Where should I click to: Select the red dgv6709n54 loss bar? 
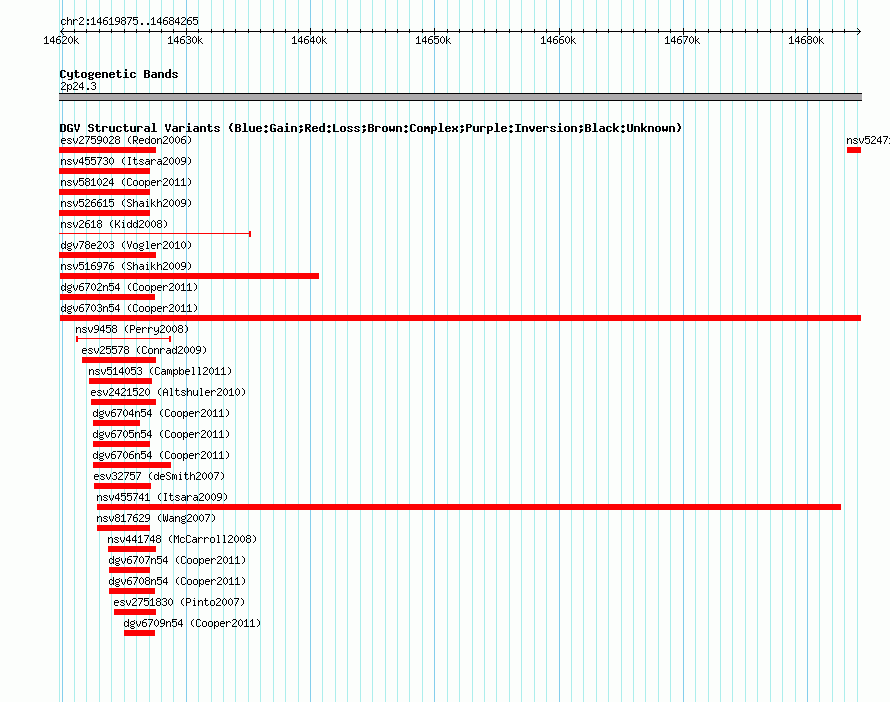point(140,633)
